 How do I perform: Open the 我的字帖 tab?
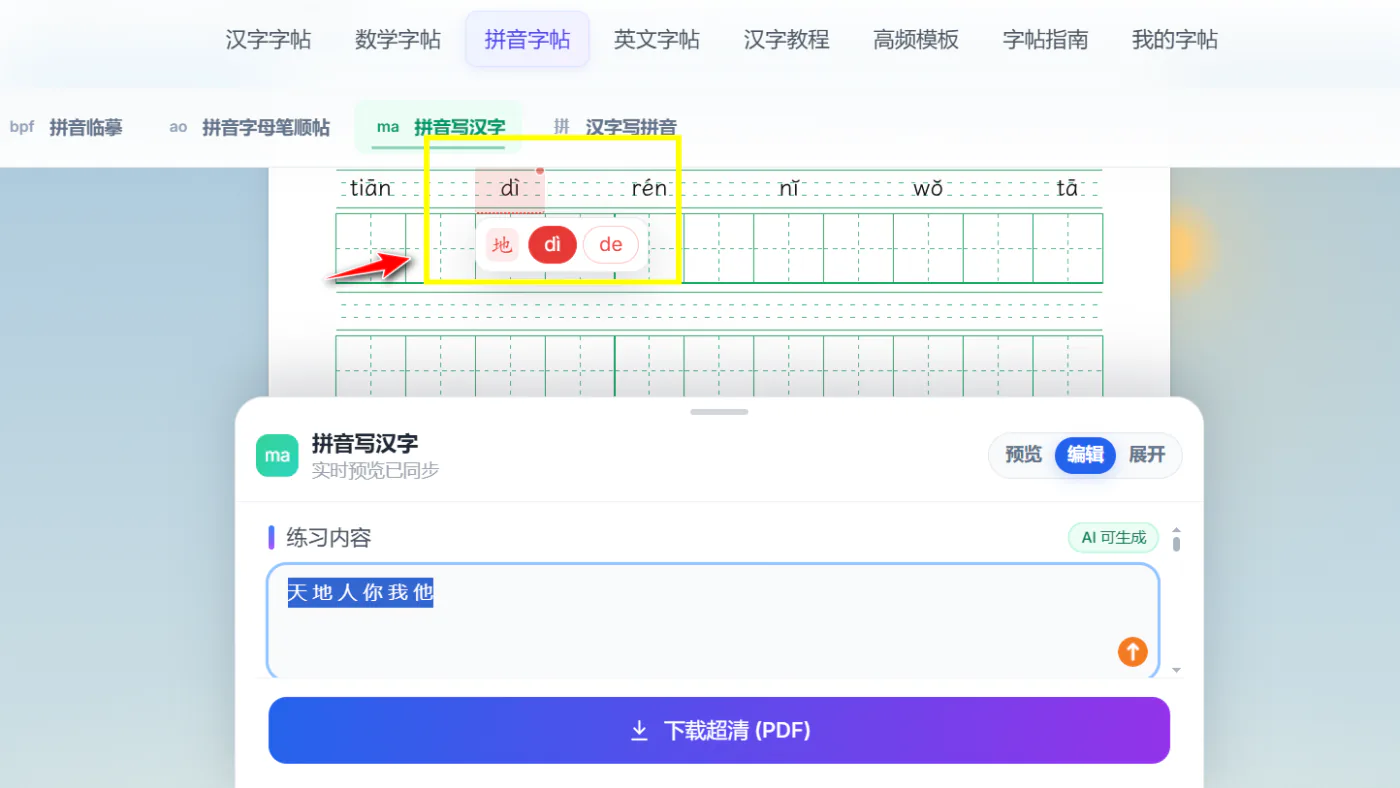[x=1175, y=40]
